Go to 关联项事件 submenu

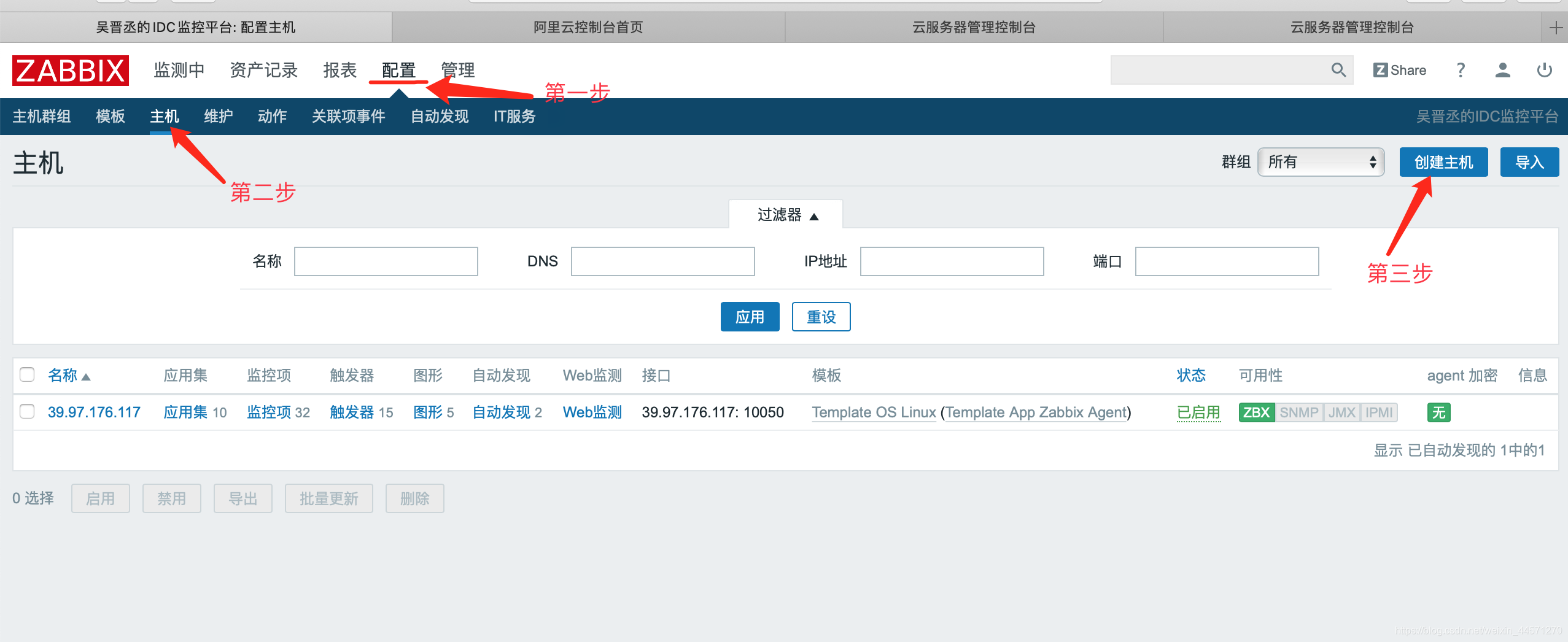coord(349,116)
